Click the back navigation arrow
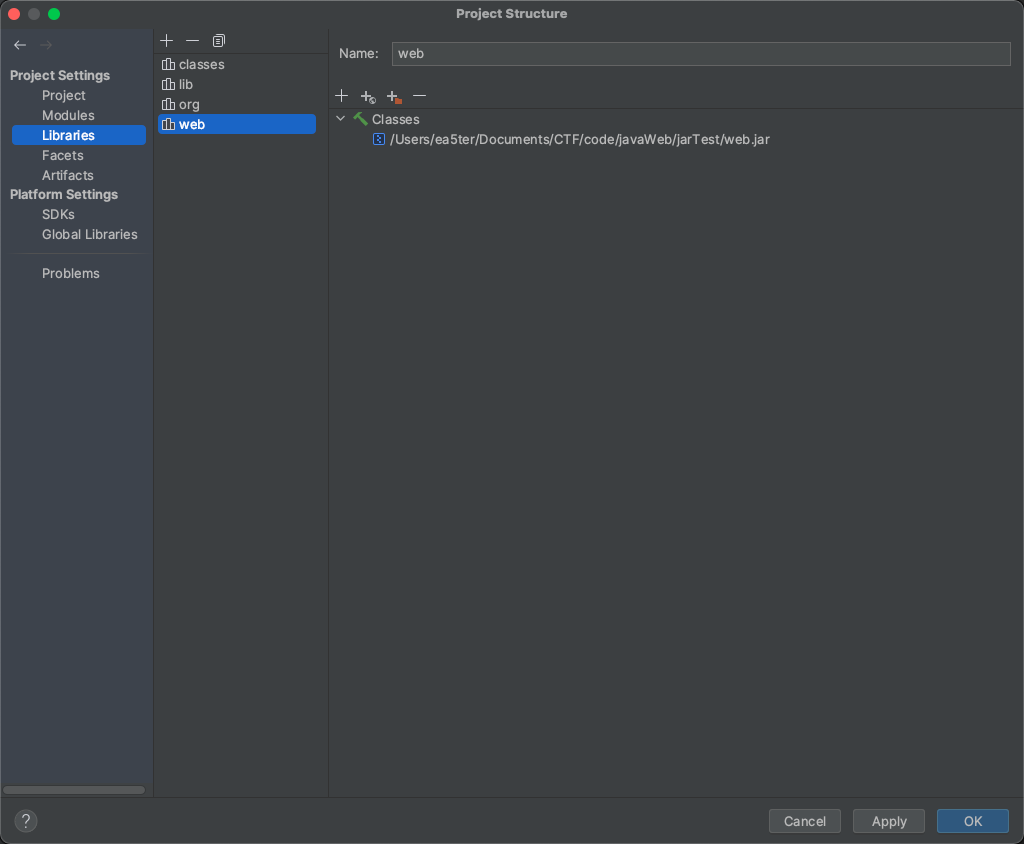Screen dimensions: 1024x844 [x=20, y=45]
